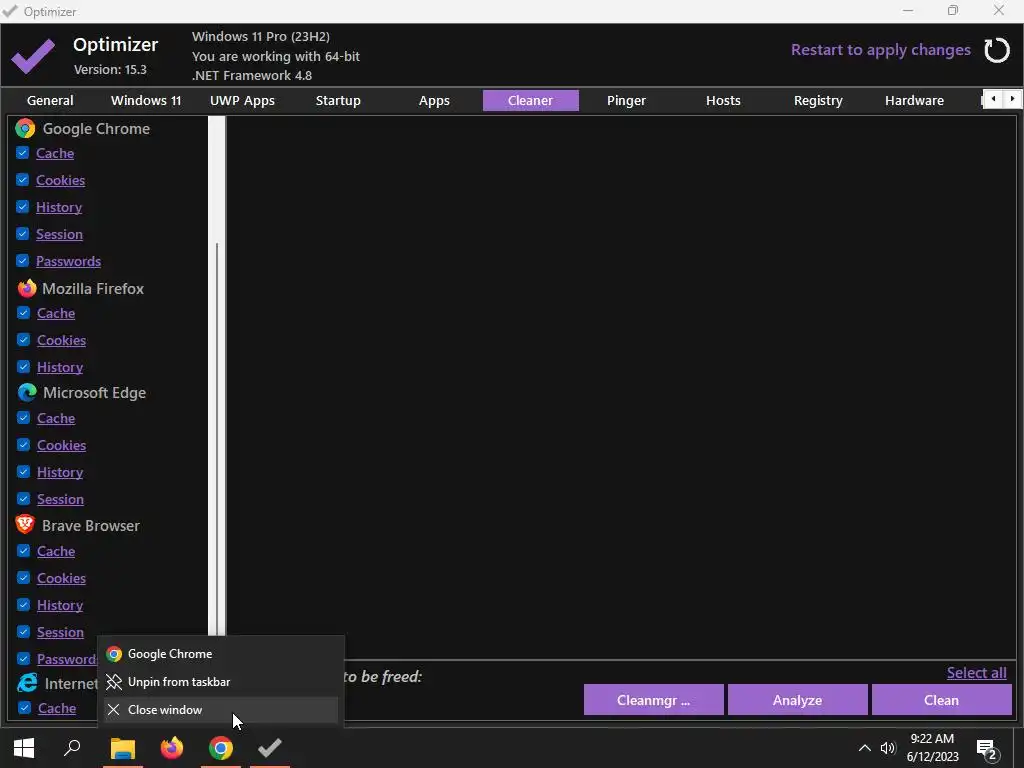Switch to the Windows 11 tab
The height and width of the screenshot is (768, 1024).
coord(146,101)
